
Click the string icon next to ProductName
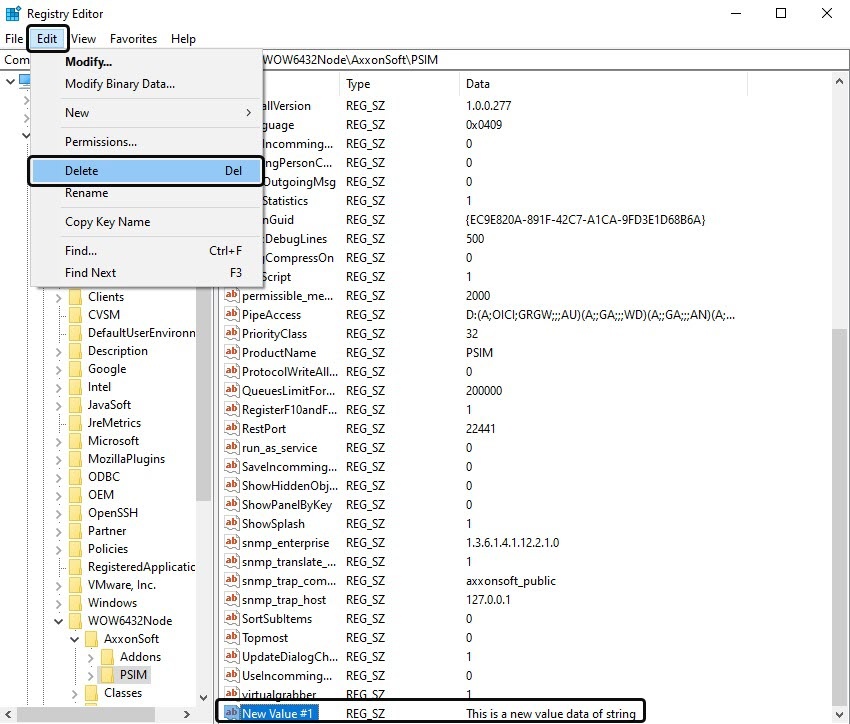click(x=232, y=353)
